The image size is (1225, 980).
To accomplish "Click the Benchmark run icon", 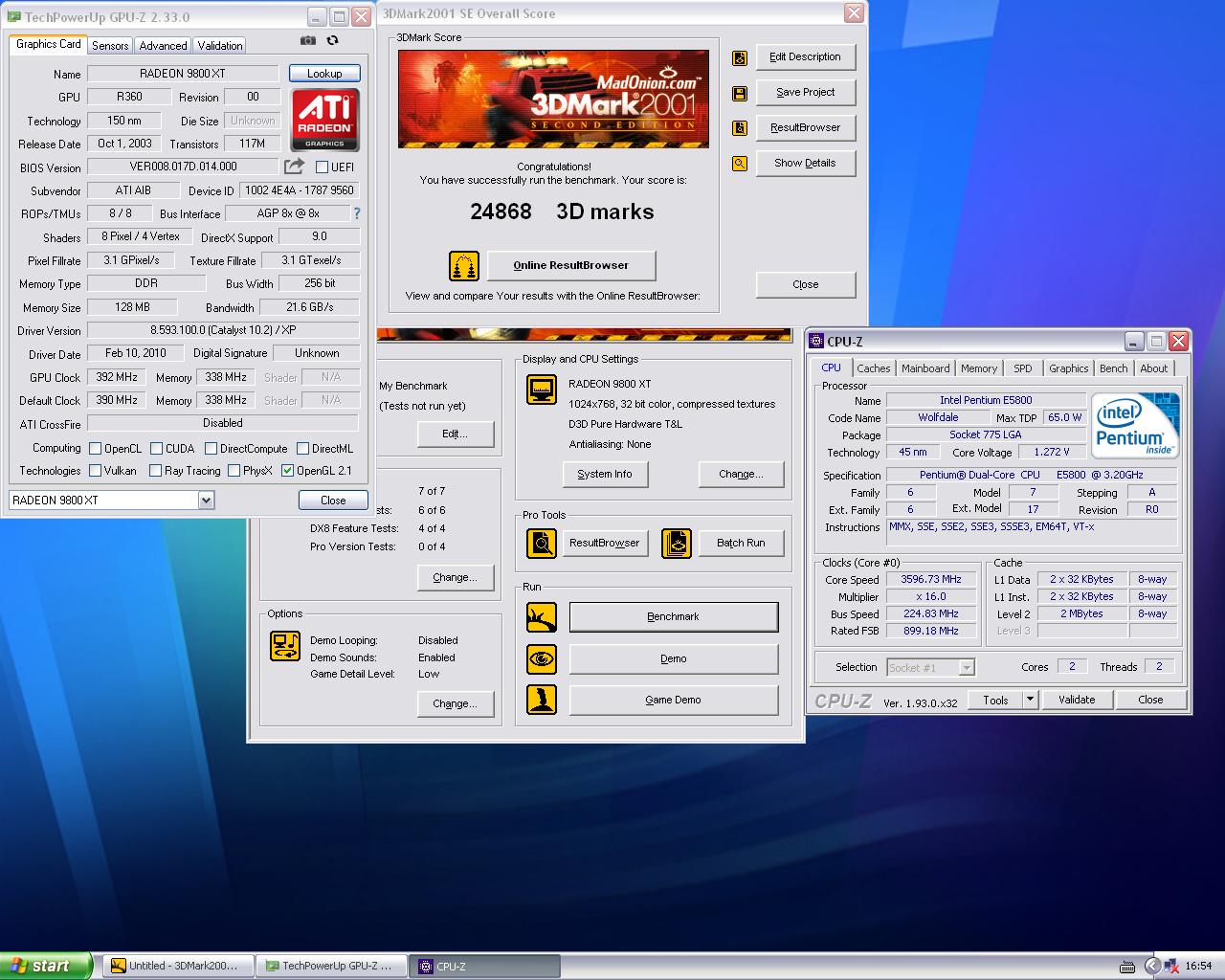I will [542, 617].
